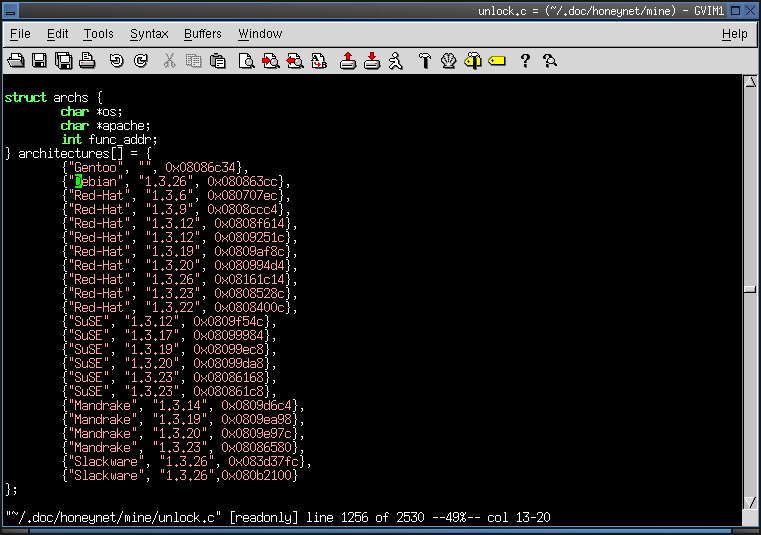This screenshot has height=535, width=761.
Task: Click the scrollbar up arrow
Action: pyautogui.click(x=750, y=82)
